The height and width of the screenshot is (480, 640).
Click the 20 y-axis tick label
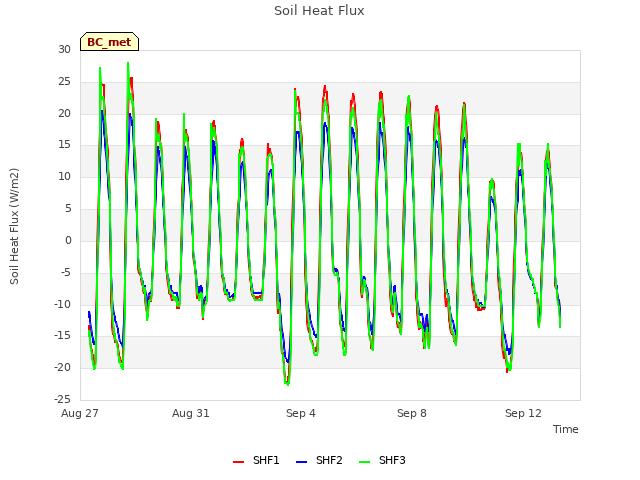(x=64, y=113)
